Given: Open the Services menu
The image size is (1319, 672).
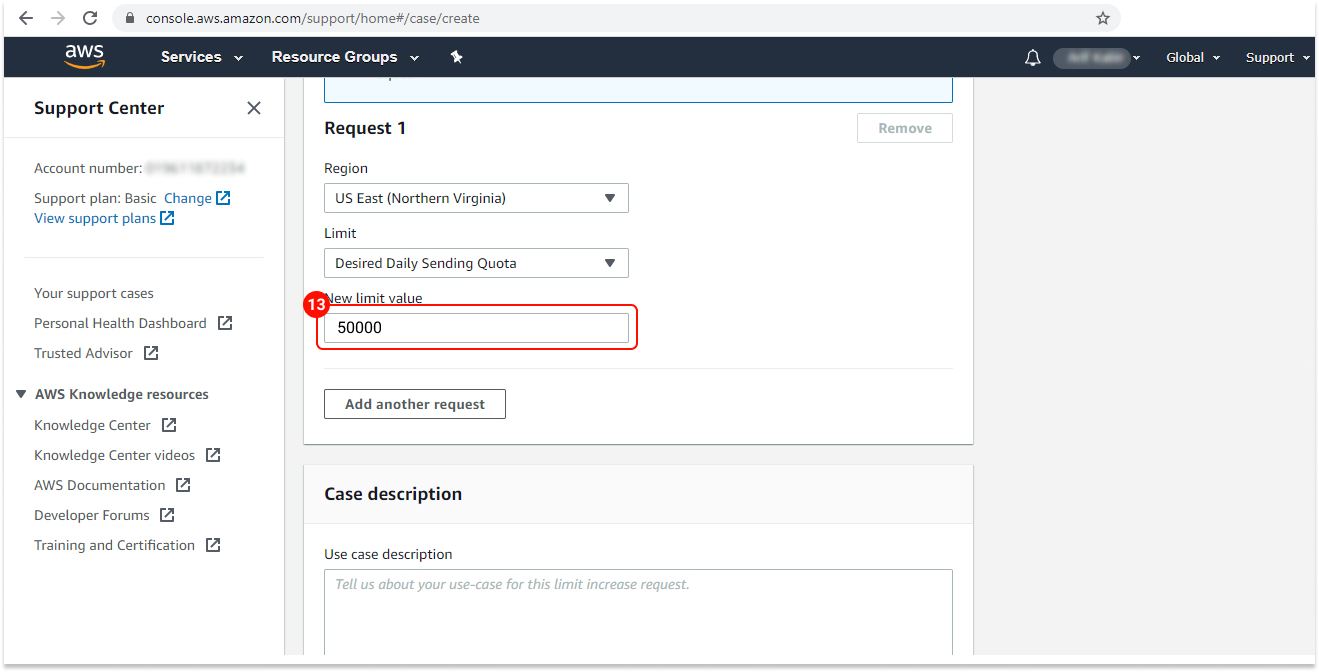Looking at the screenshot, I should tap(201, 57).
